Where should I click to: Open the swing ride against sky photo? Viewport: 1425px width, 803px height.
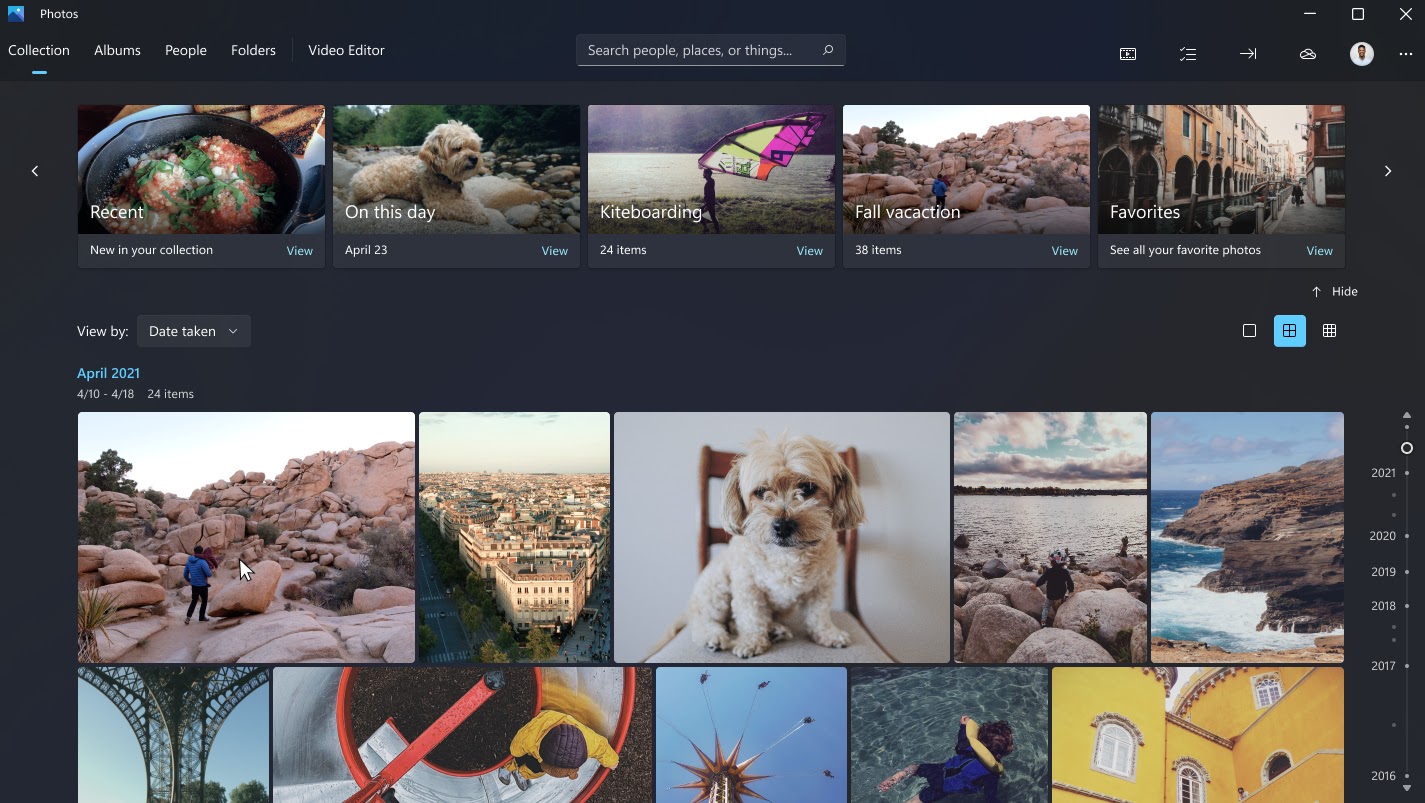tap(751, 735)
